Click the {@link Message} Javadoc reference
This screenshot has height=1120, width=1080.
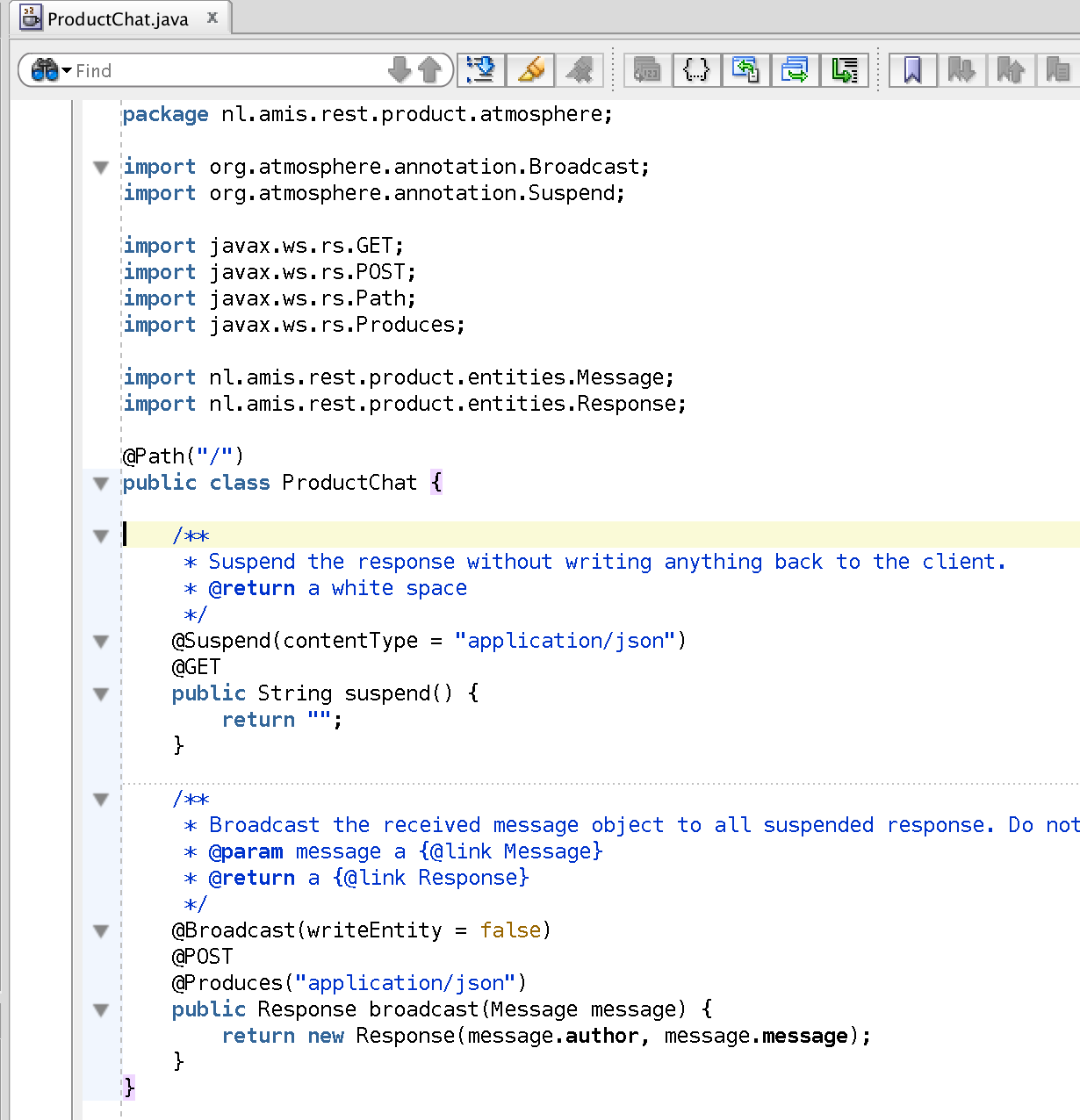pos(511,851)
